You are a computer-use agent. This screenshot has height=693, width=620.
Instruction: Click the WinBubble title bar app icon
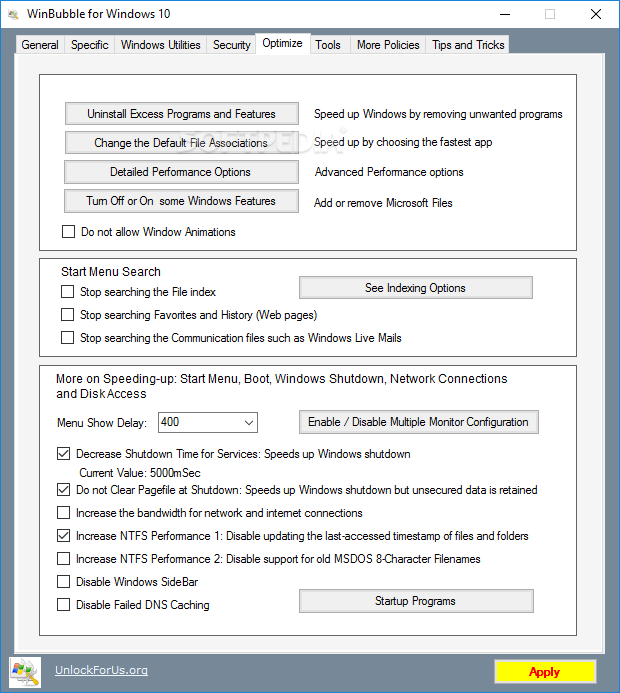click(x=14, y=15)
